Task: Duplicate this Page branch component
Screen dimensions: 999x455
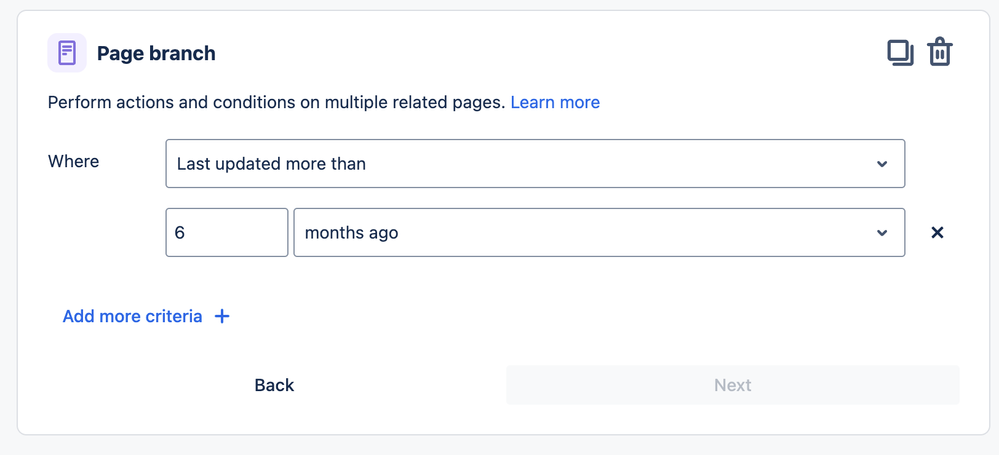Action: 900,52
